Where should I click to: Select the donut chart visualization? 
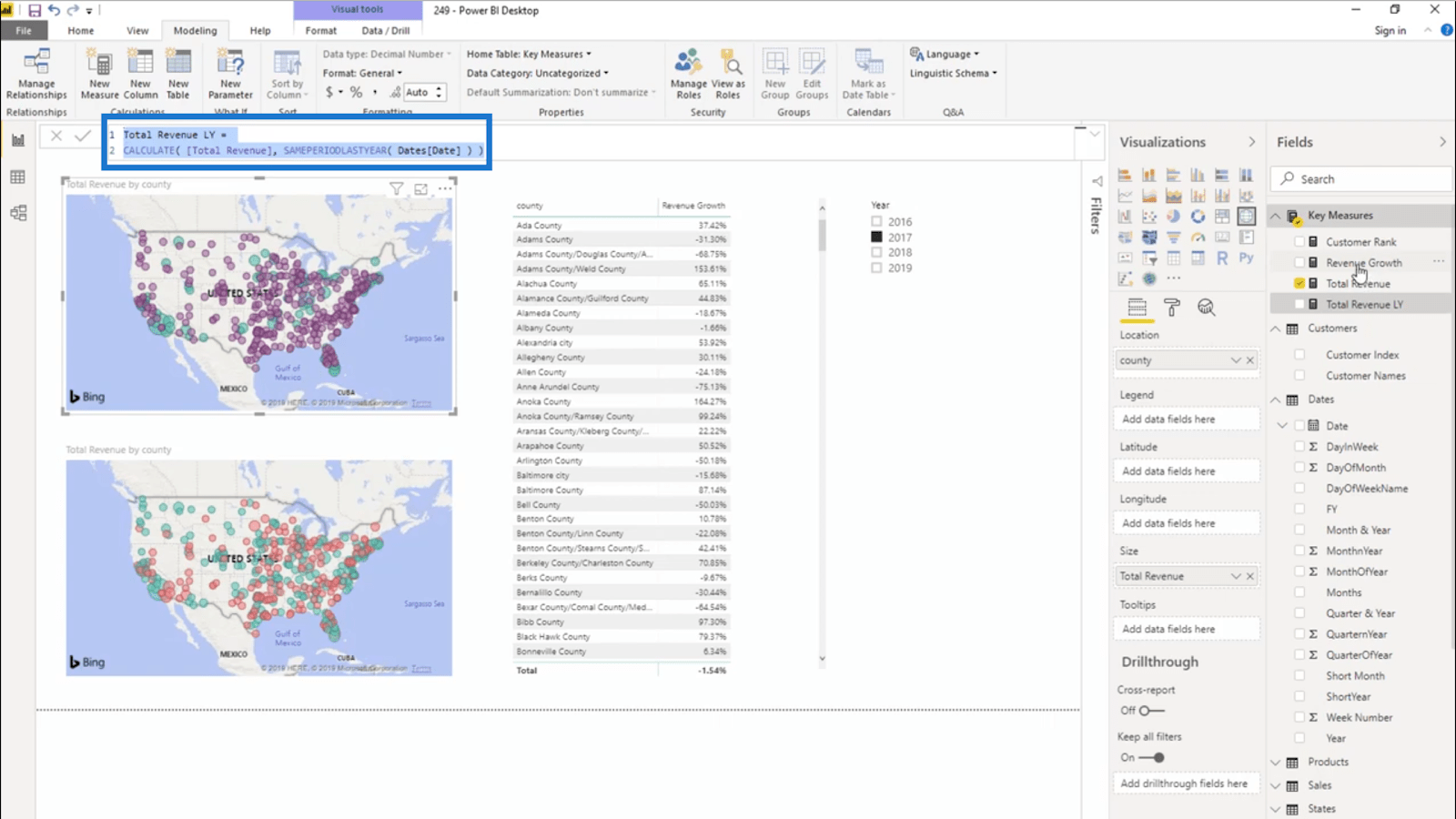pyautogui.click(x=1198, y=216)
